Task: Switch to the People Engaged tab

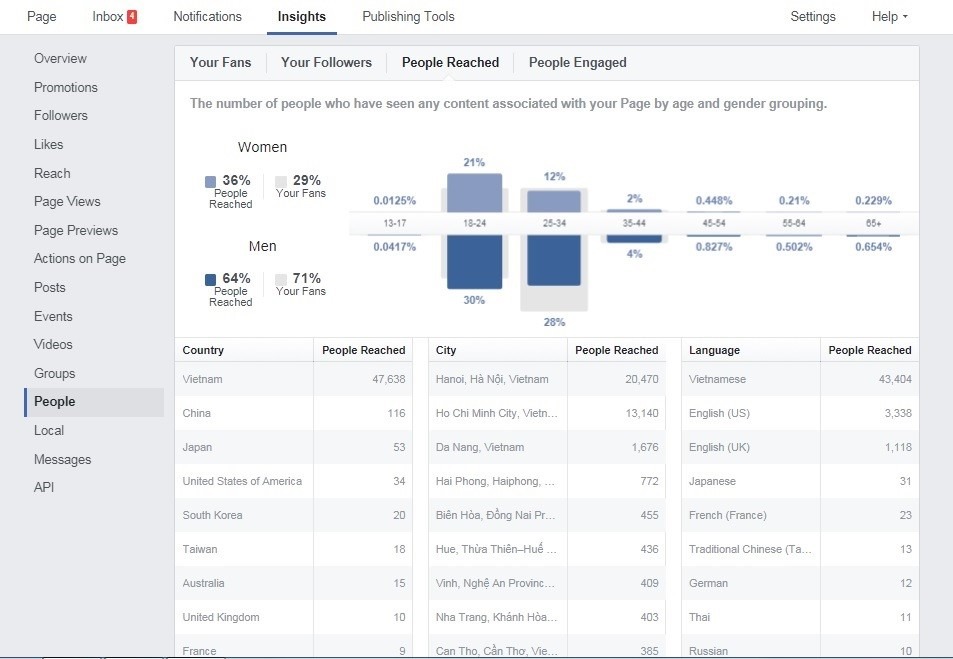Action: click(x=577, y=62)
